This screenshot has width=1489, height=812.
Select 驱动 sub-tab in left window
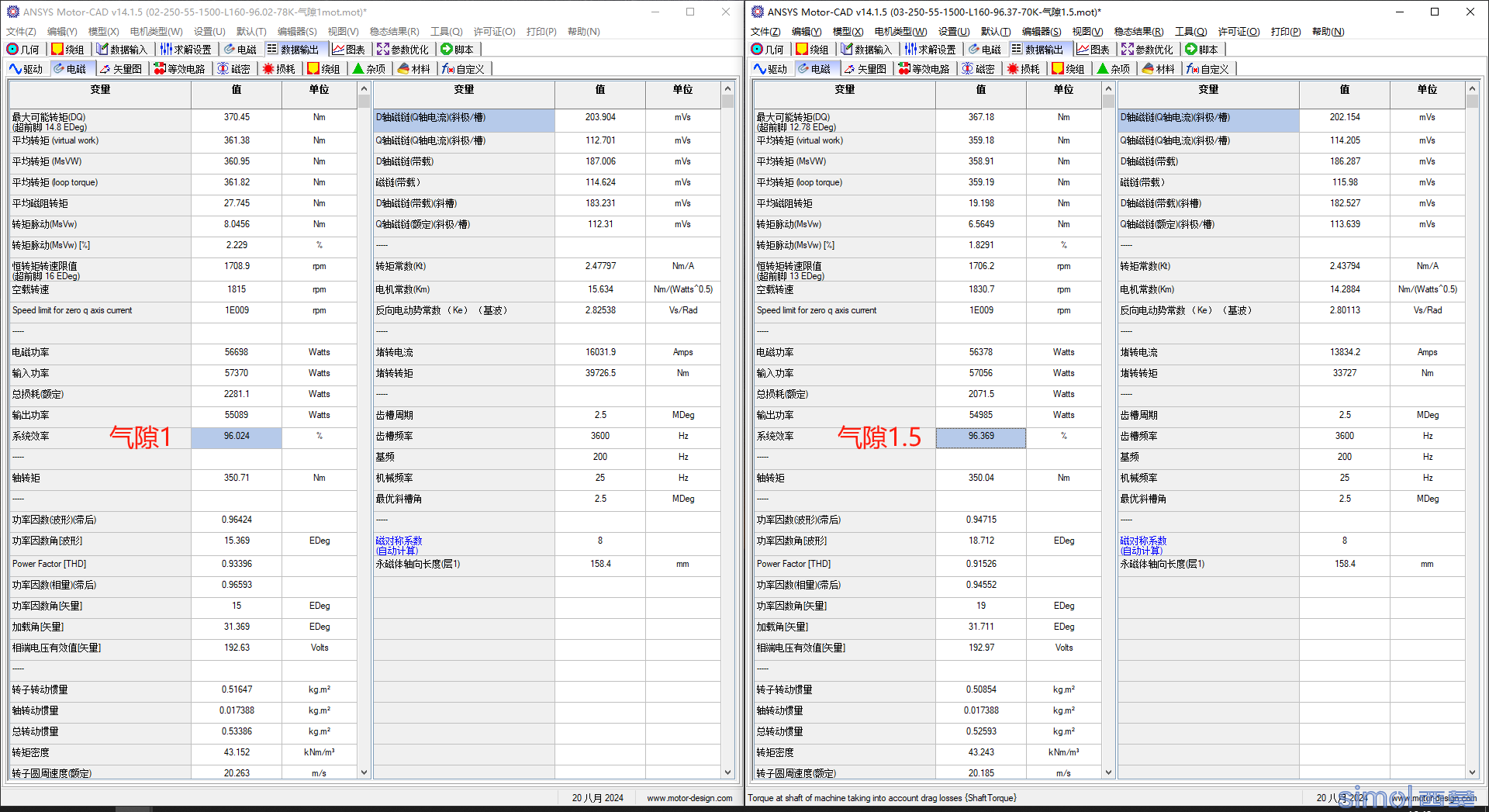coord(26,68)
